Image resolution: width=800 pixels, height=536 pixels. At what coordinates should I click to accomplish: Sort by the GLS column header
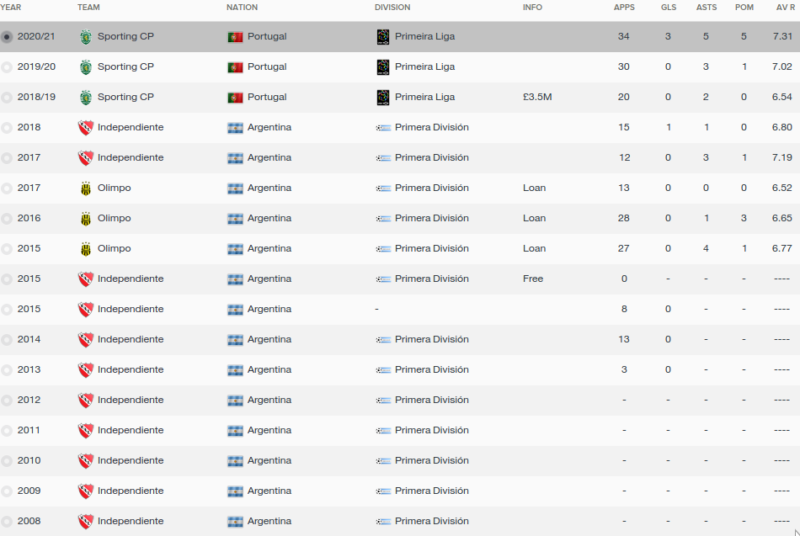[668, 7]
